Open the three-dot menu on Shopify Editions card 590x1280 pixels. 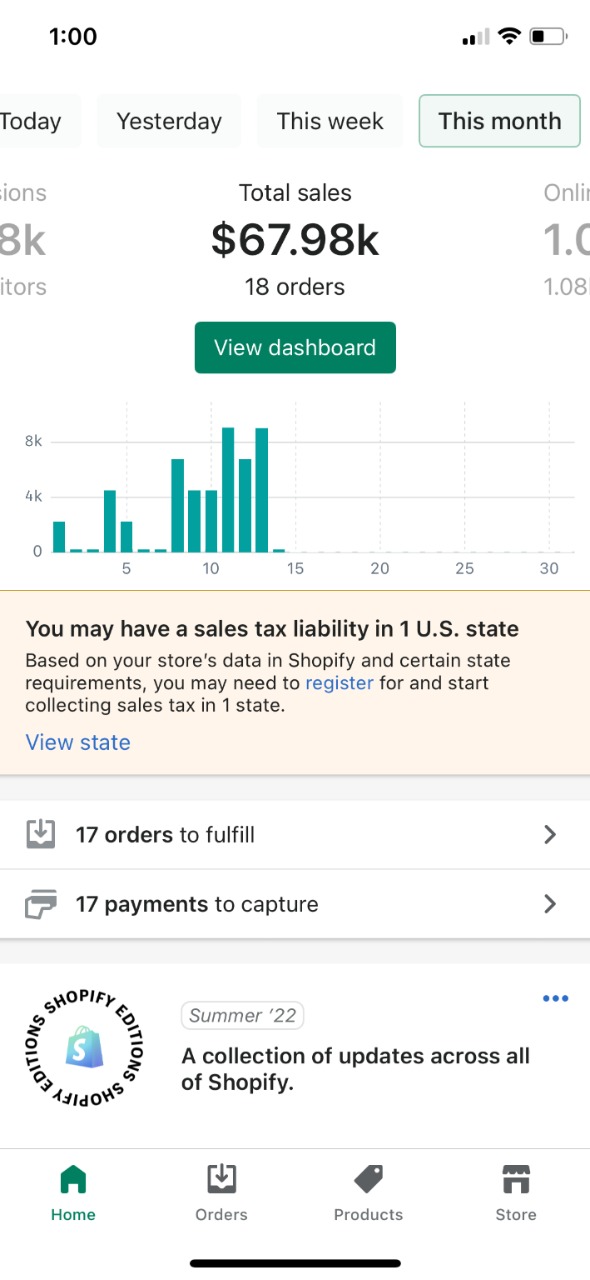tap(555, 998)
